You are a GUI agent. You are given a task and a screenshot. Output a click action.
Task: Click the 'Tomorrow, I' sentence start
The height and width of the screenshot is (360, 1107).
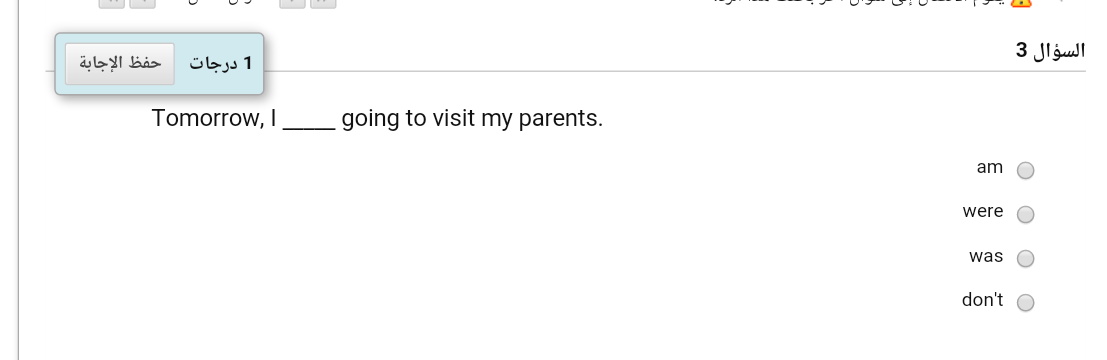pos(214,119)
